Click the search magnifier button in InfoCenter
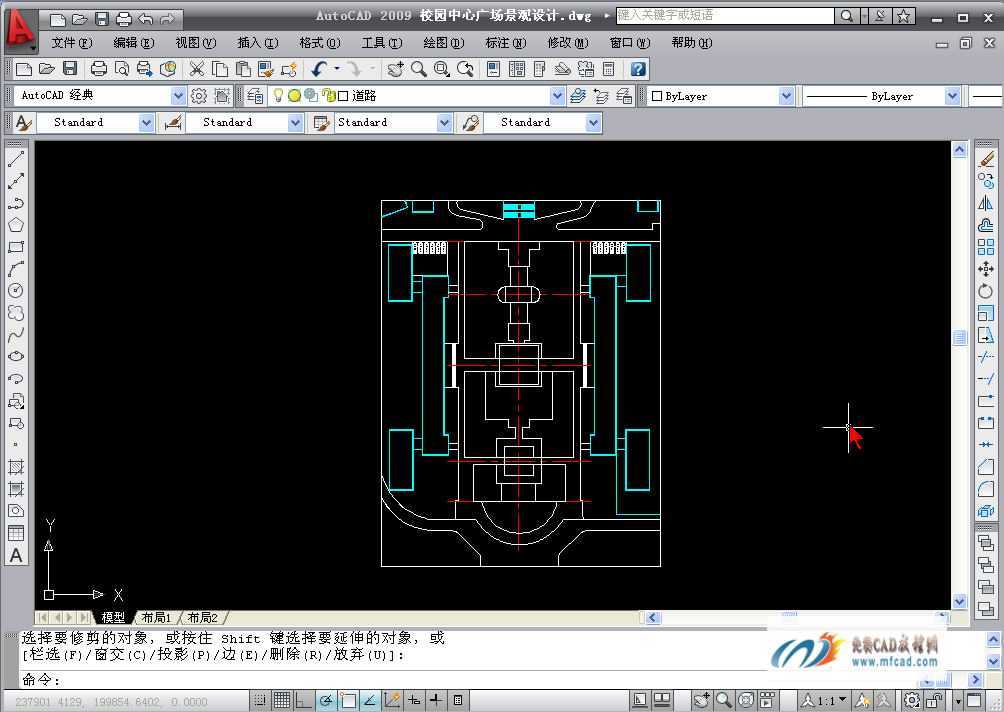1004x712 pixels. (x=846, y=16)
